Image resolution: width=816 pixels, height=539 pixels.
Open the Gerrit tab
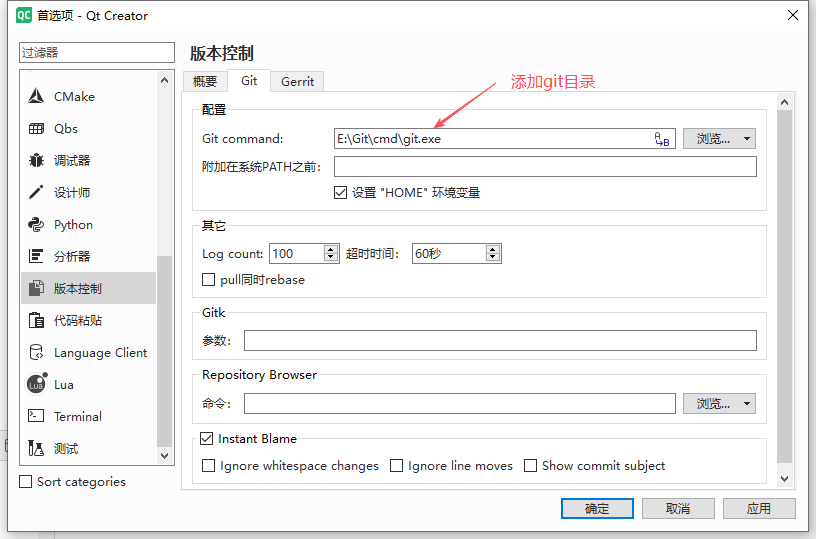297,82
